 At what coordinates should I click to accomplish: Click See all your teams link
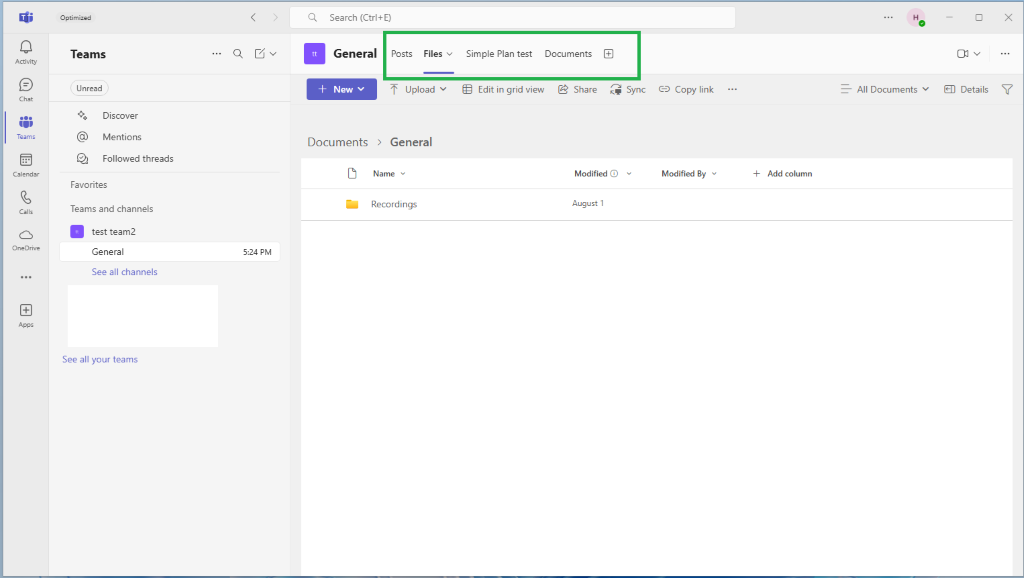click(x=100, y=359)
